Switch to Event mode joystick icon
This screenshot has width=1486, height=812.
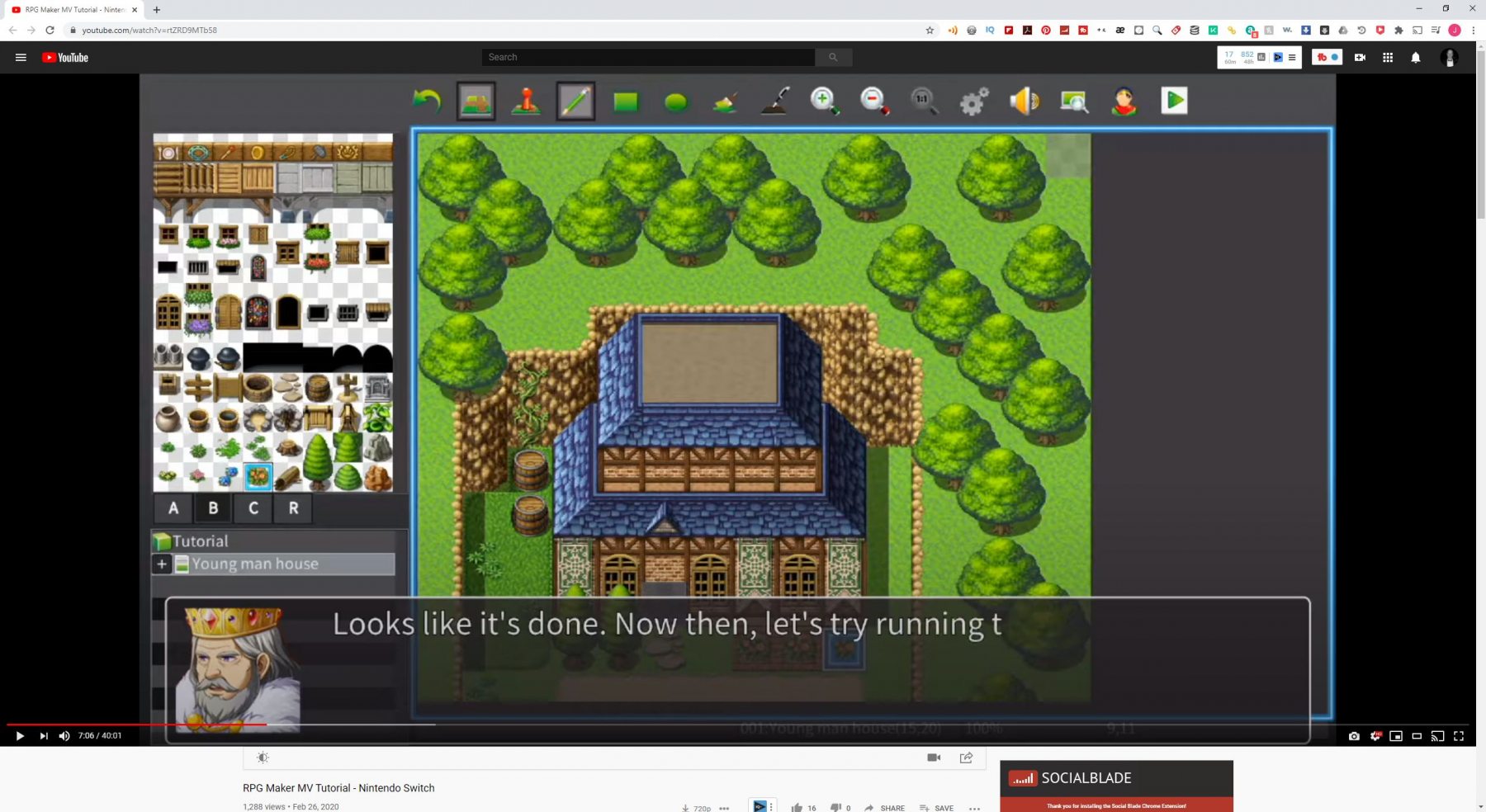tap(526, 101)
